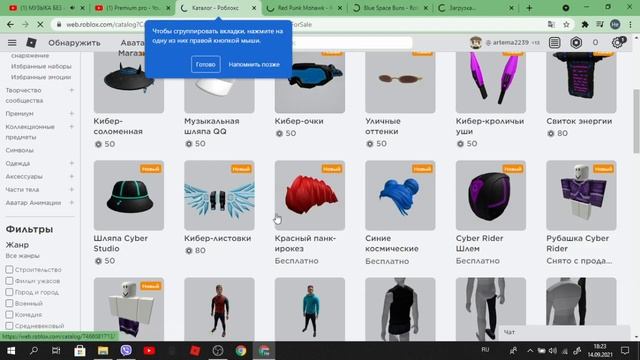The width and height of the screenshot is (640, 360).
Task: Open the notifications list icon
Action: [554, 42]
